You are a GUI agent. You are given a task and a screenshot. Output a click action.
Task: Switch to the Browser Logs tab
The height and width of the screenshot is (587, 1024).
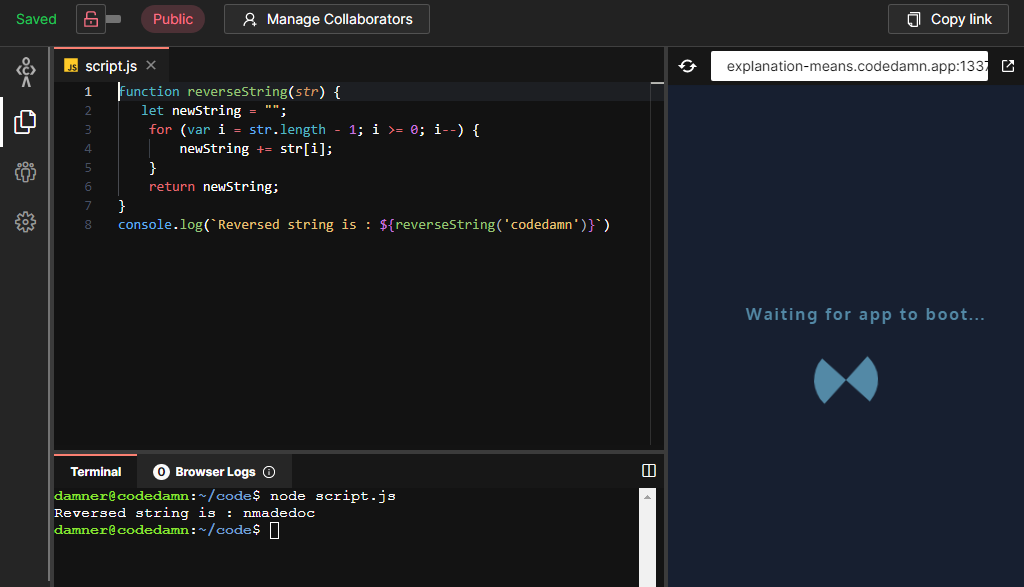214,471
